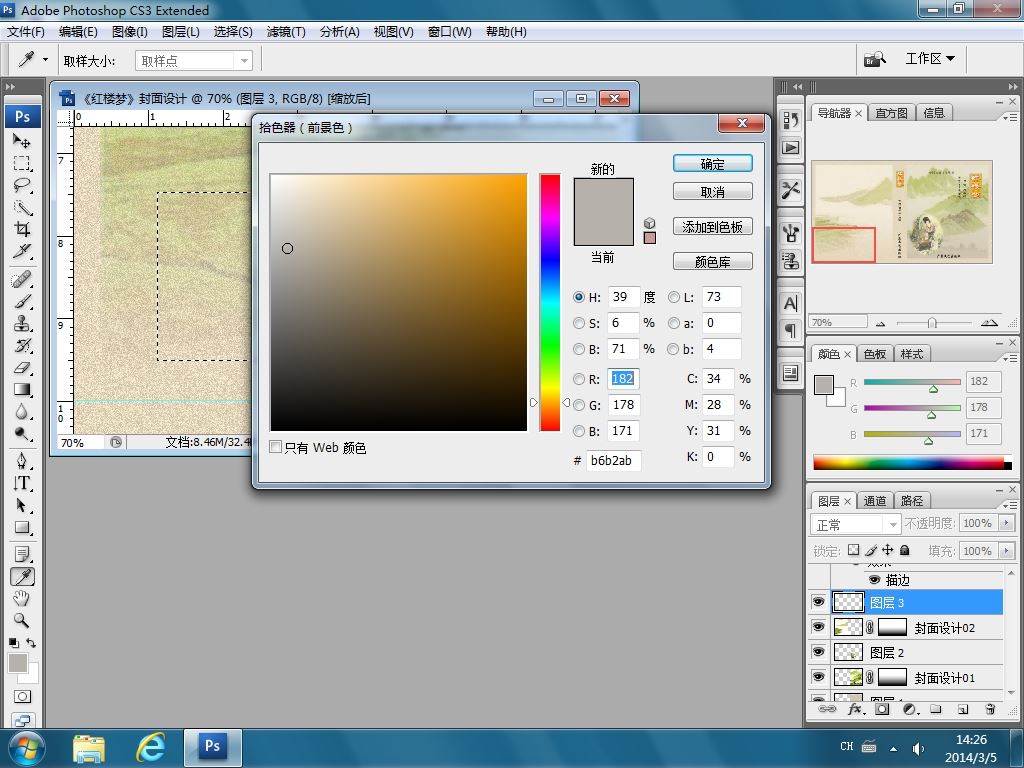Open the layer blend mode 正常 dropdown
The image size is (1024, 768).
[856, 524]
